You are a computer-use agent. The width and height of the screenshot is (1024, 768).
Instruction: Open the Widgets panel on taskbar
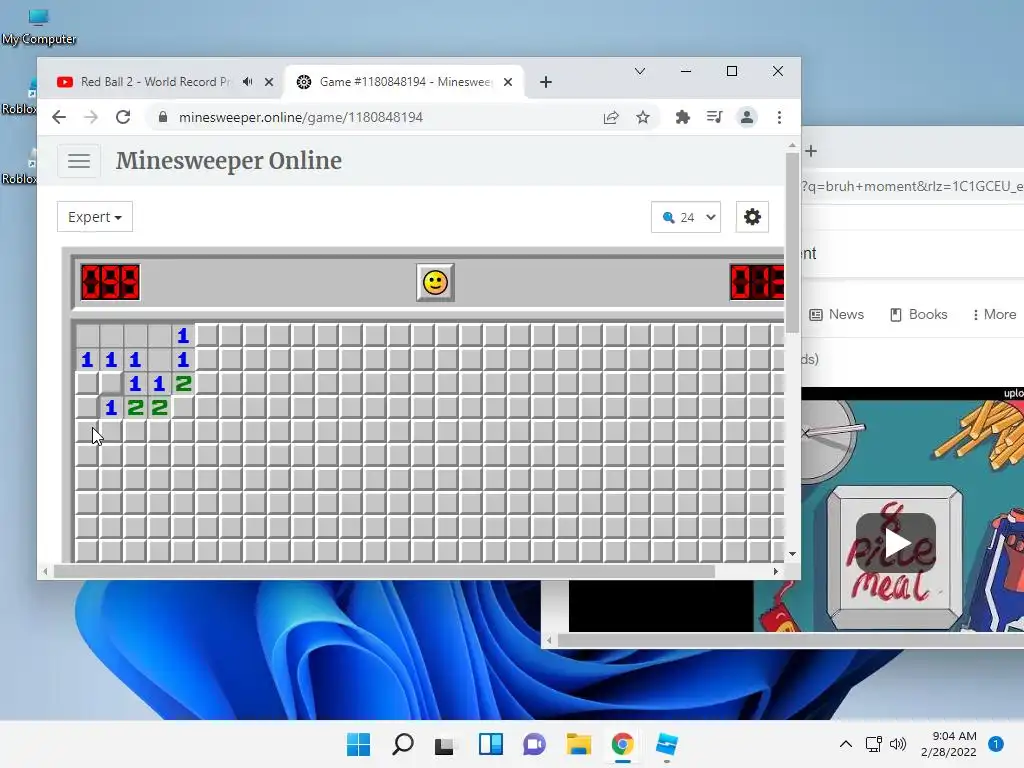[x=490, y=744]
